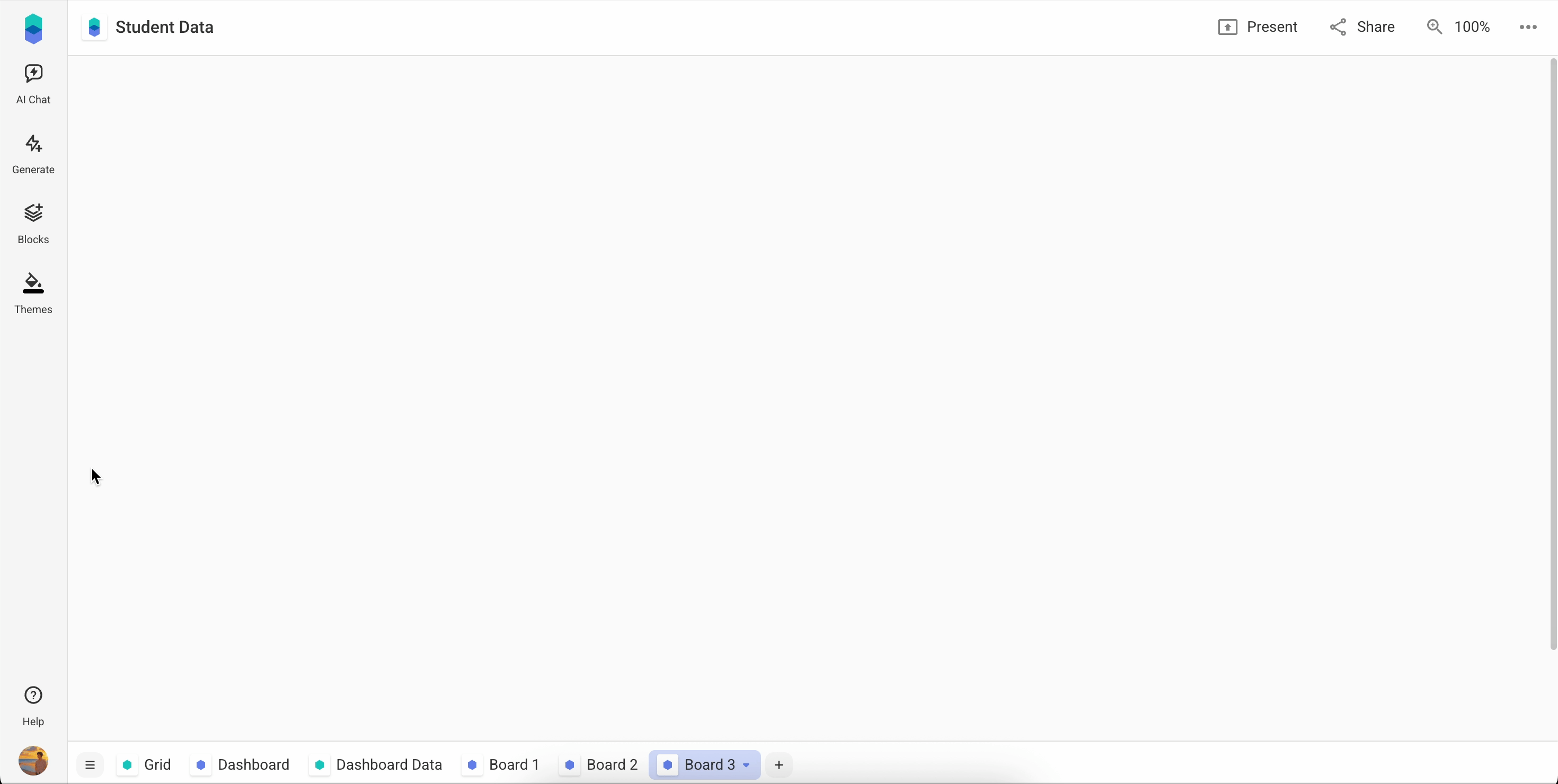Switch to the Grid tab
The image size is (1558, 784).
click(x=147, y=764)
